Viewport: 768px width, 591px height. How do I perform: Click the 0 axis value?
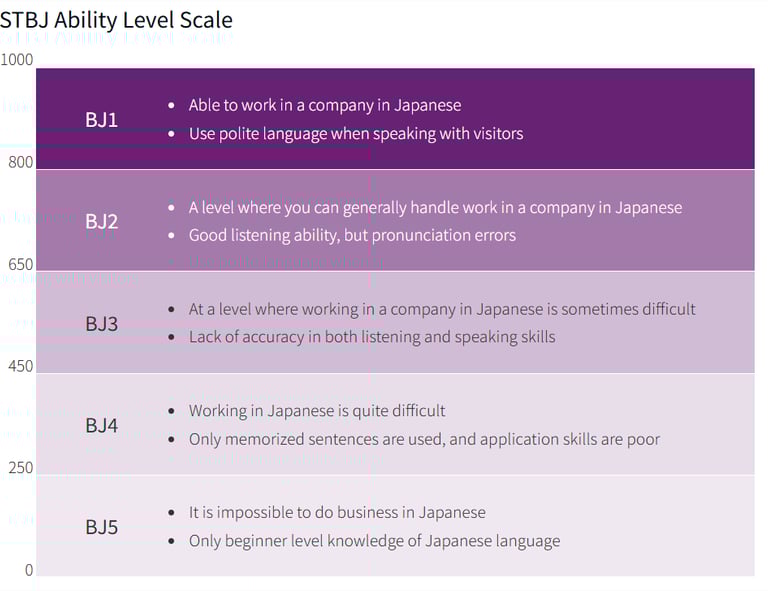pos(28,570)
